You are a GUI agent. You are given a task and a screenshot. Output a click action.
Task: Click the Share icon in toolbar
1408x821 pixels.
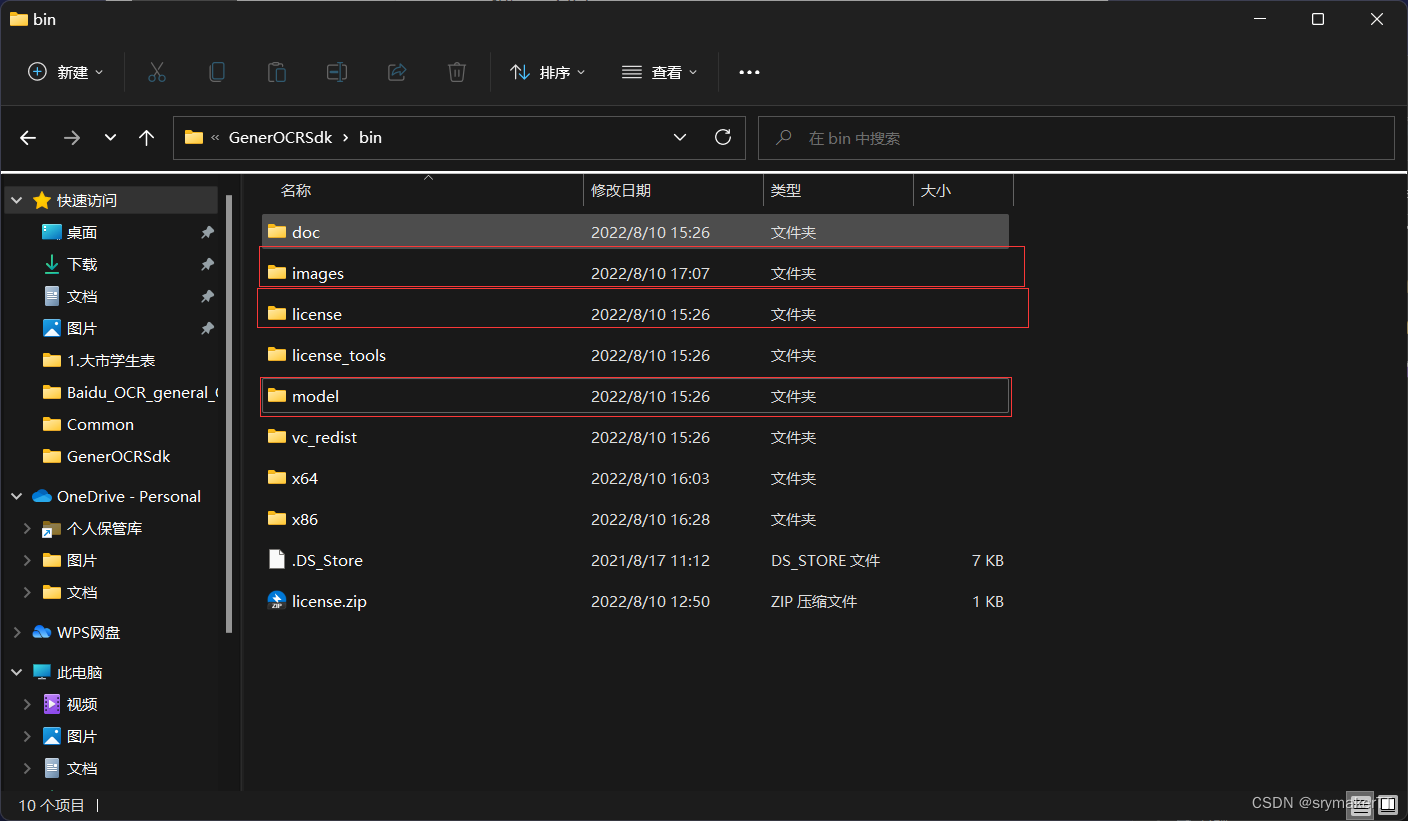[x=397, y=72]
